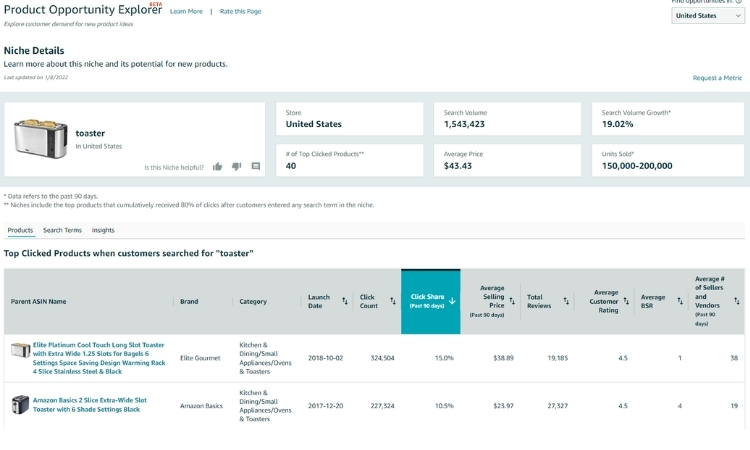Open the United States marketplace dropdown
This screenshot has width=750, height=450.
707,16
